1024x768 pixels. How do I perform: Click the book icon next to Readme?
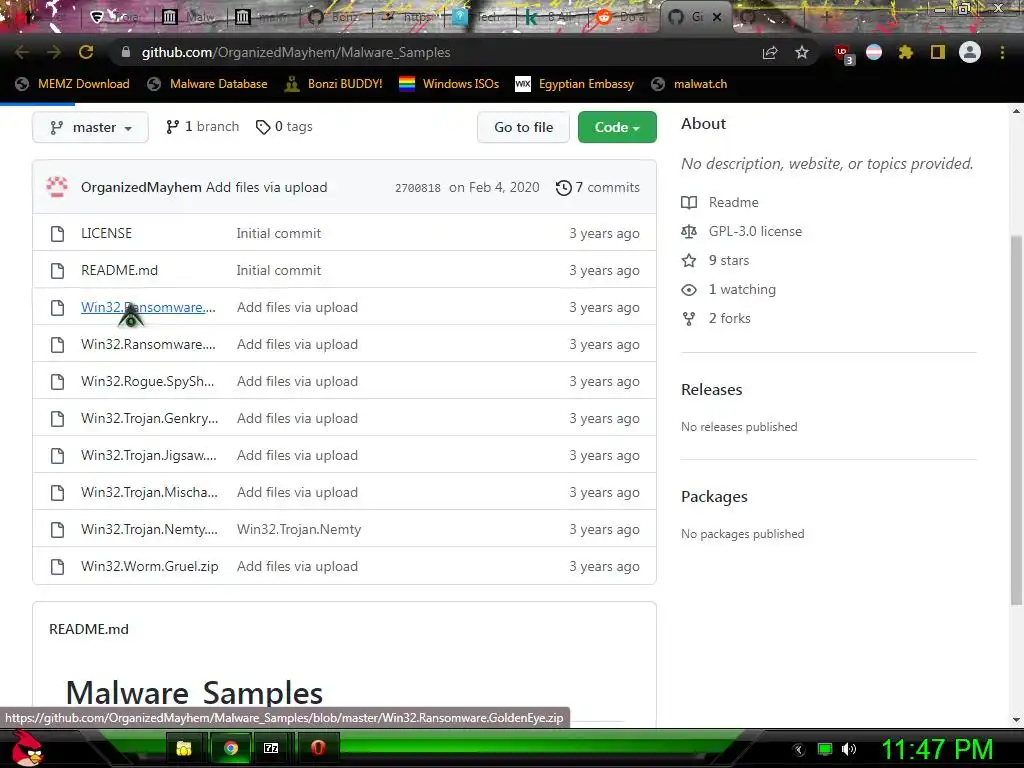coord(689,202)
